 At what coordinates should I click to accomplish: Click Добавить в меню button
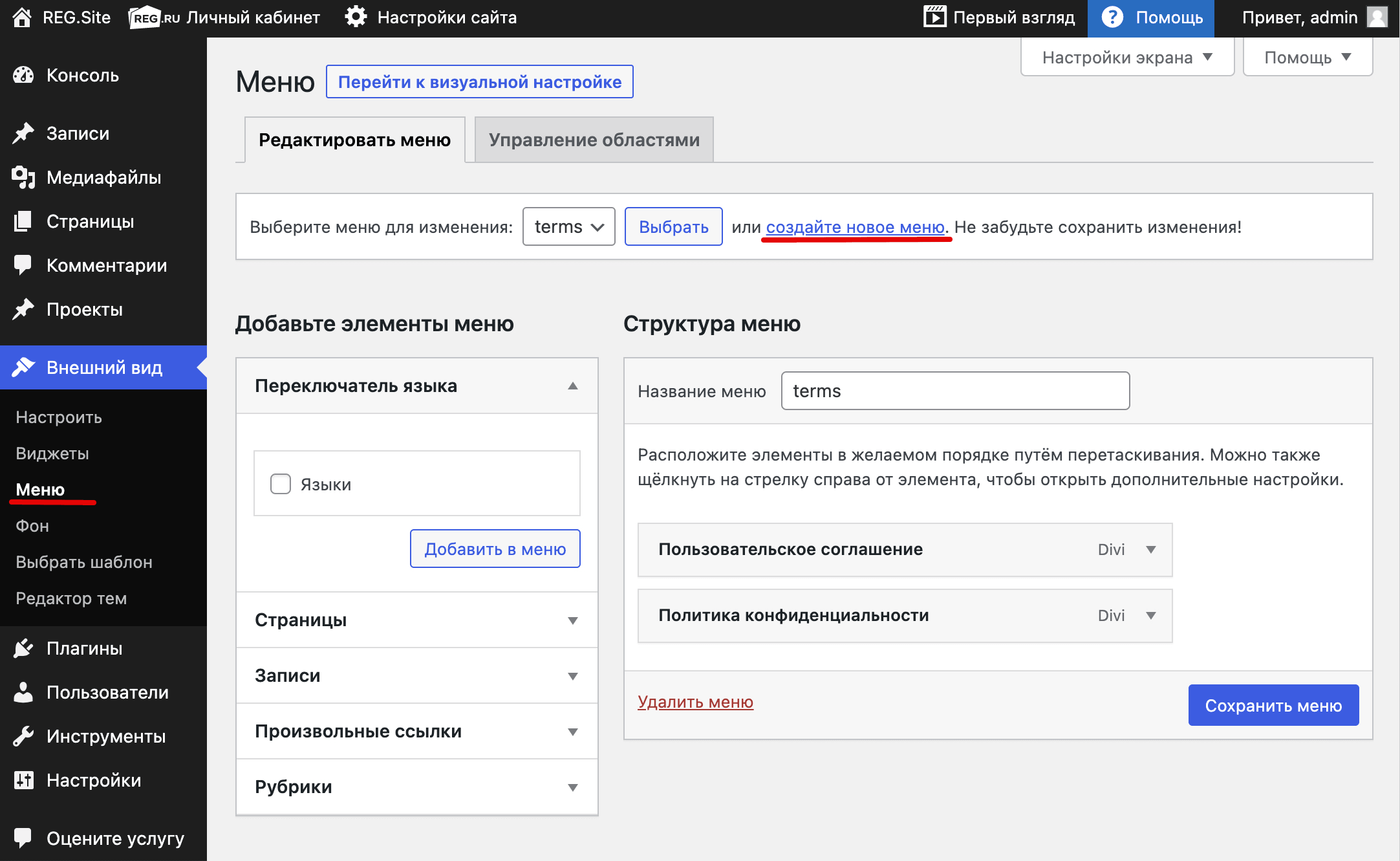point(495,549)
